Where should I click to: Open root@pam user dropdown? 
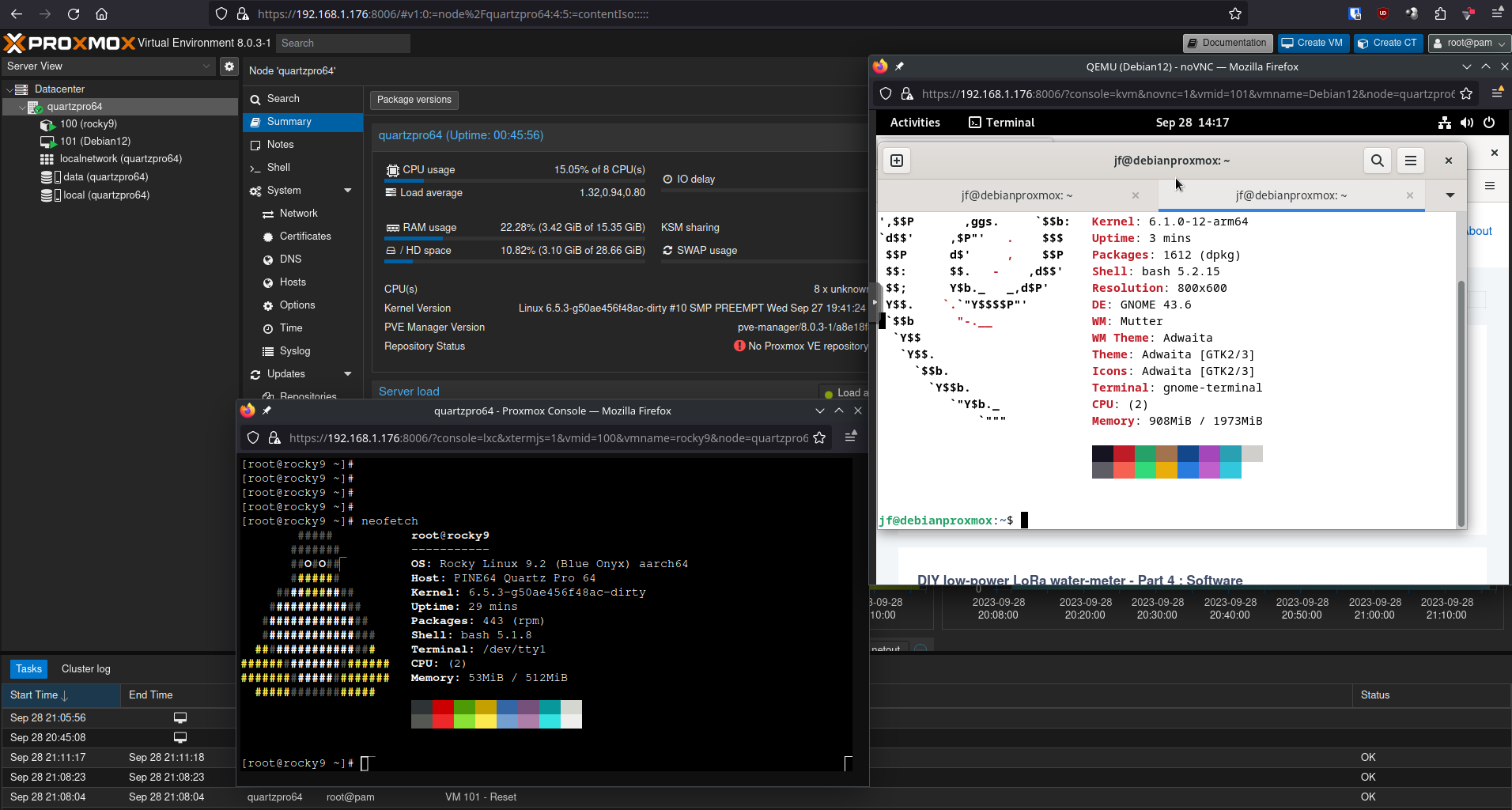[x=1469, y=43]
